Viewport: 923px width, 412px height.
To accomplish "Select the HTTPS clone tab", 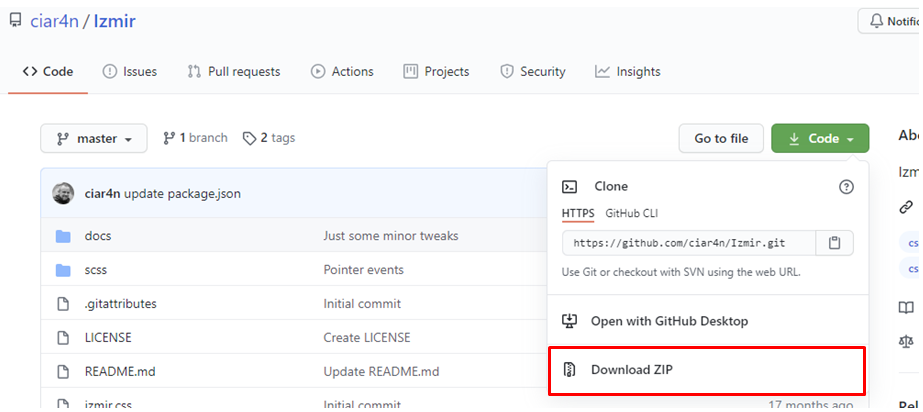I will point(578,214).
